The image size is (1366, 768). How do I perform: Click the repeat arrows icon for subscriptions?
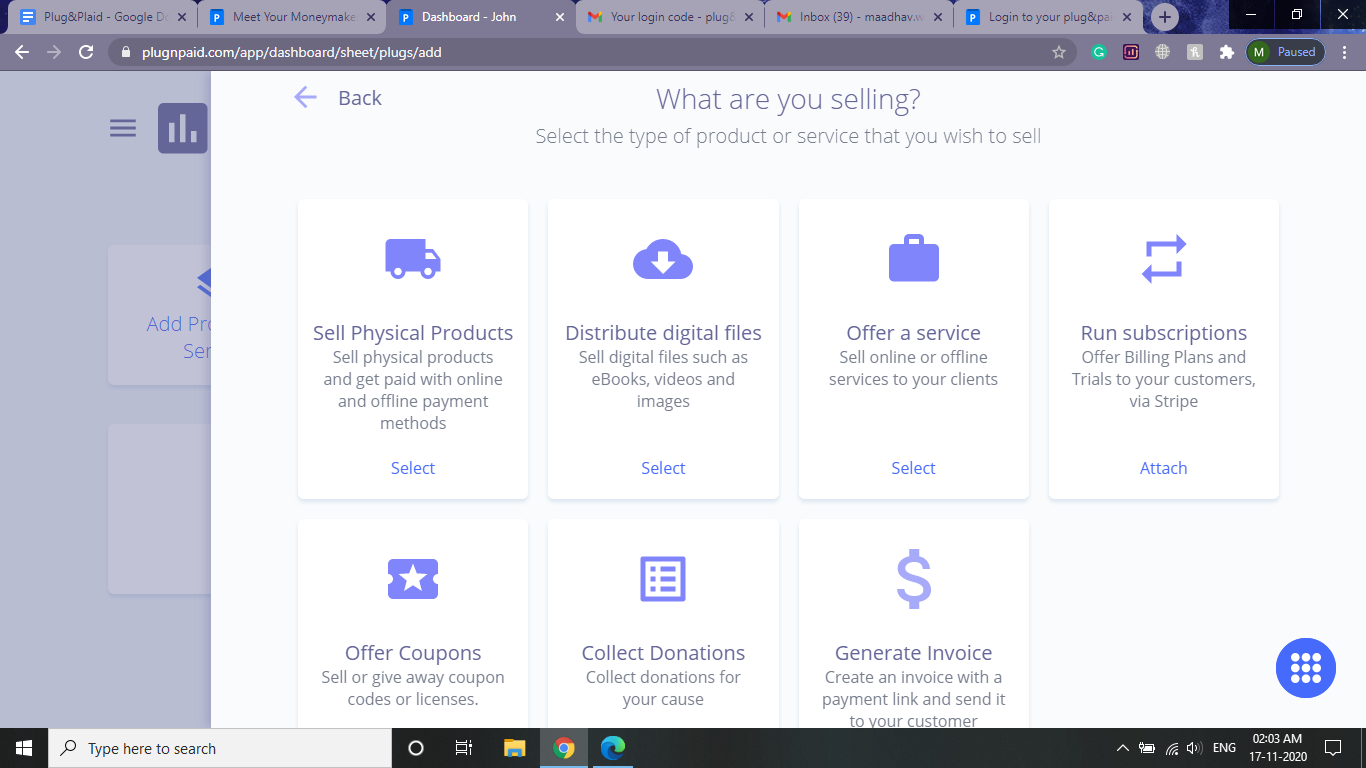click(1164, 259)
